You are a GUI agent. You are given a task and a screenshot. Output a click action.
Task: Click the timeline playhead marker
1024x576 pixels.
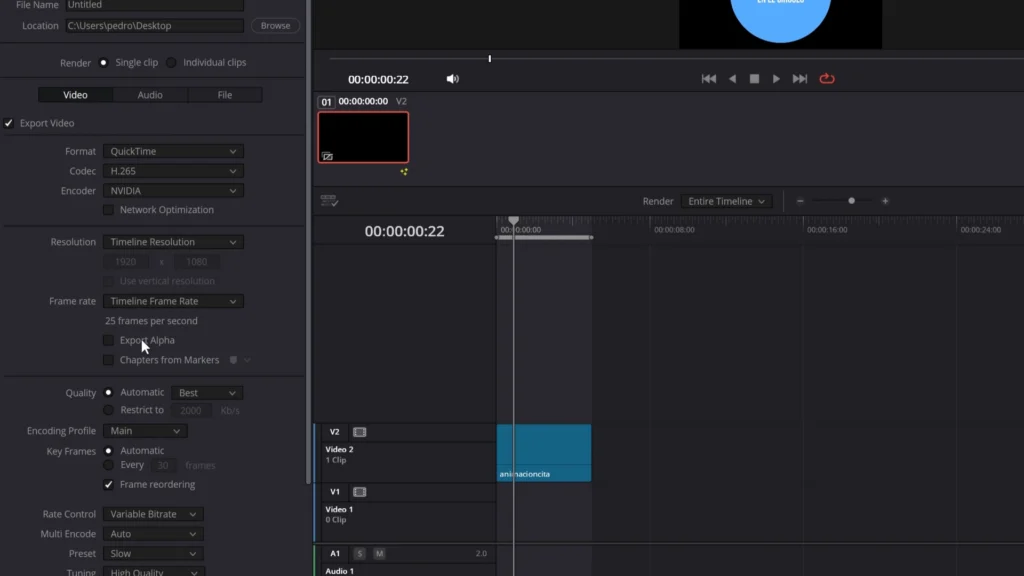(514, 221)
